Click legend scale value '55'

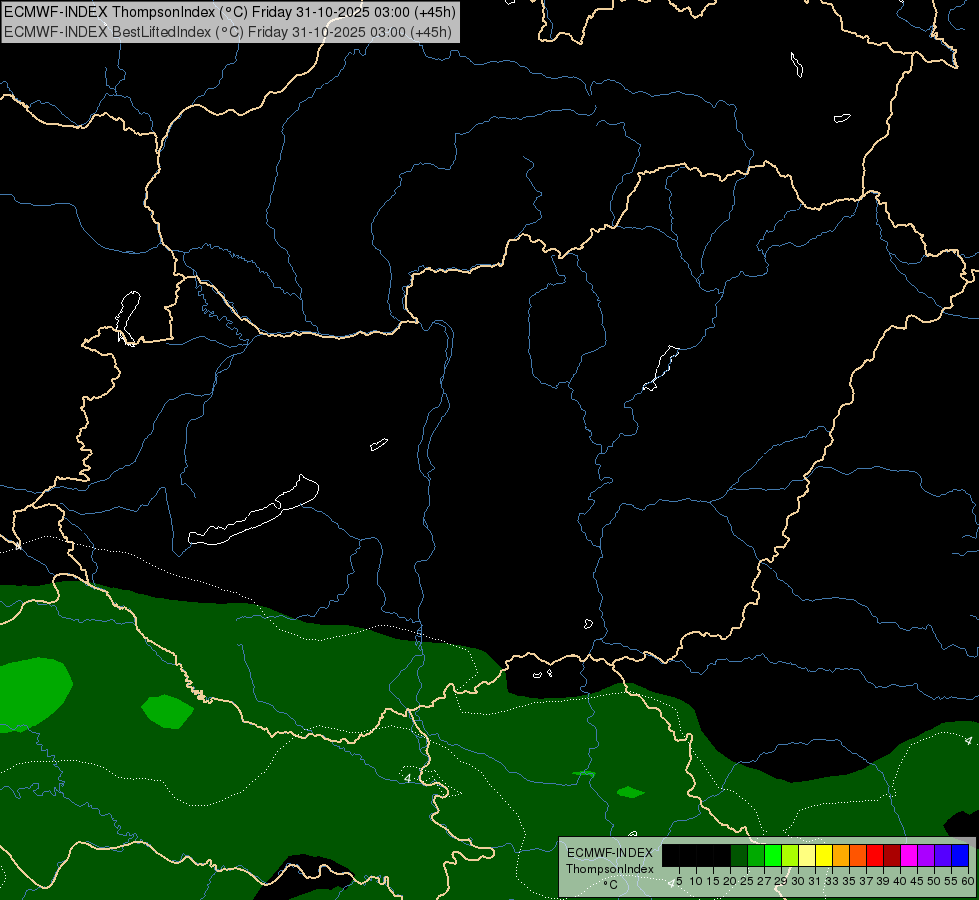pos(951,881)
